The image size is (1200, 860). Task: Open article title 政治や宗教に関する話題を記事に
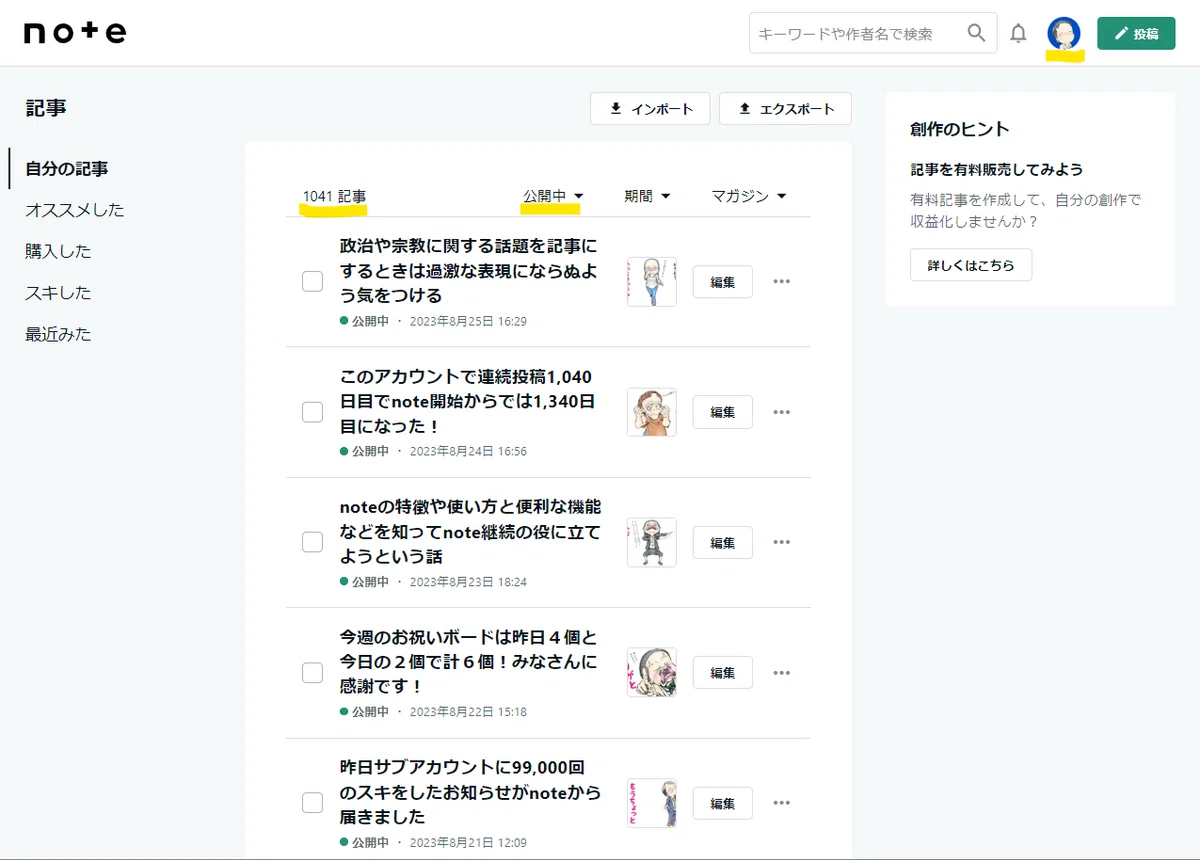(x=469, y=270)
